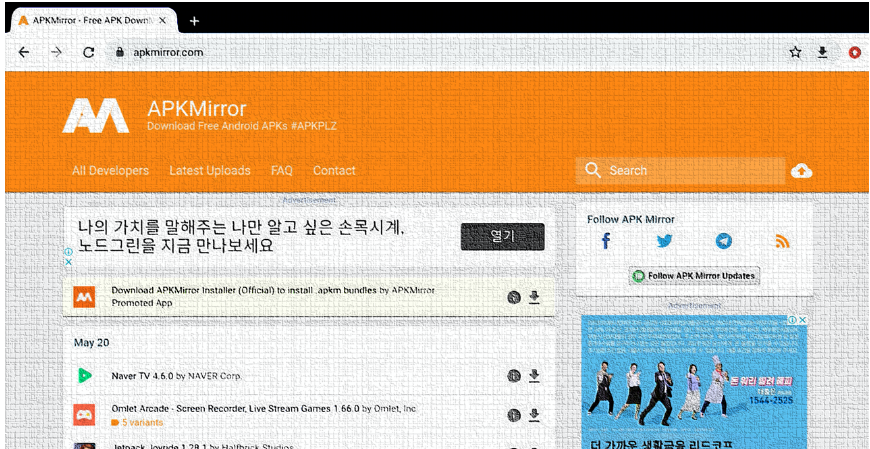Viewport: 870px width, 449px height.
Task: Close the right sidebar ad with X
Action: click(x=803, y=320)
